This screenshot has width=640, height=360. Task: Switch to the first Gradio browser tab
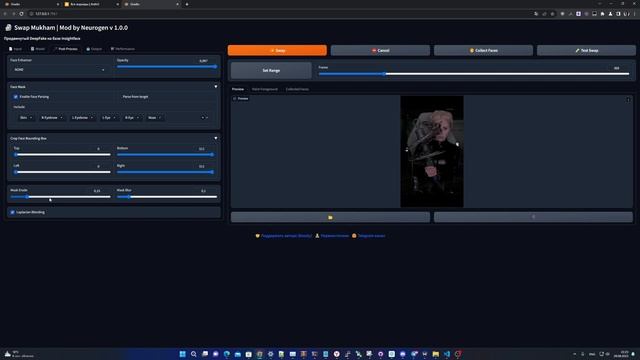[x=32, y=4]
